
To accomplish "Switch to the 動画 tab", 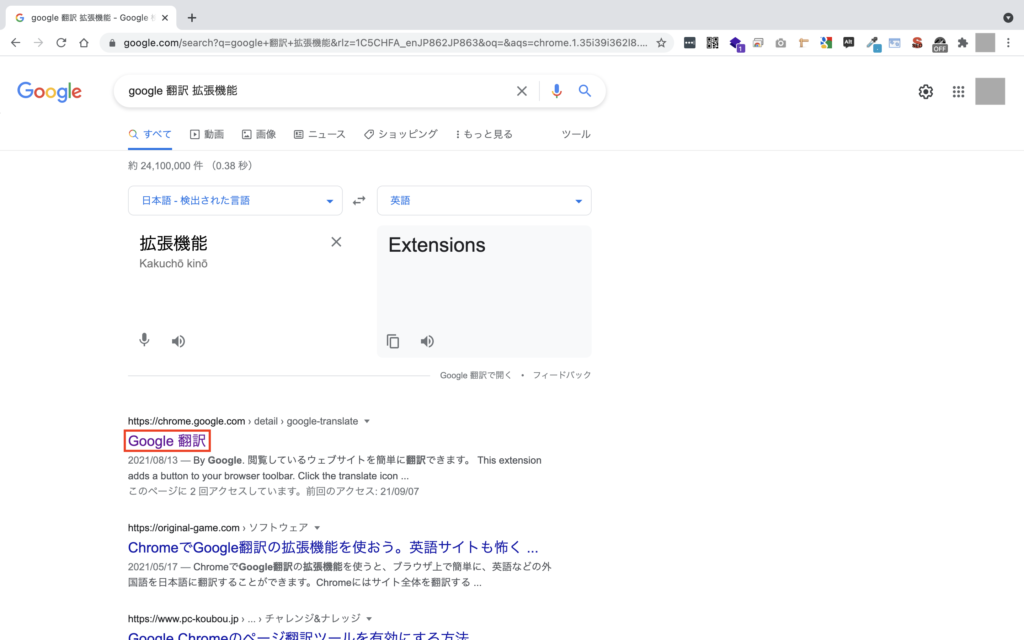I will coord(206,134).
